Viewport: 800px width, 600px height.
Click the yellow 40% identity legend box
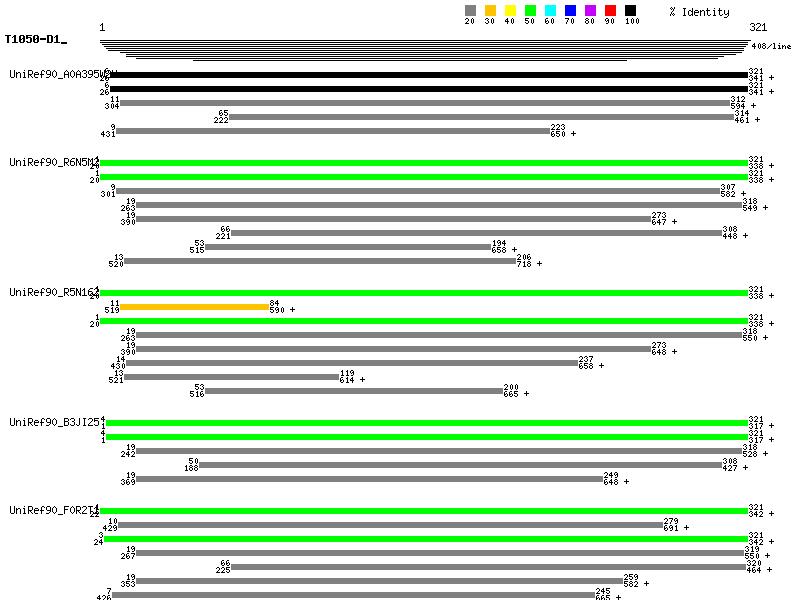point(510,11)
